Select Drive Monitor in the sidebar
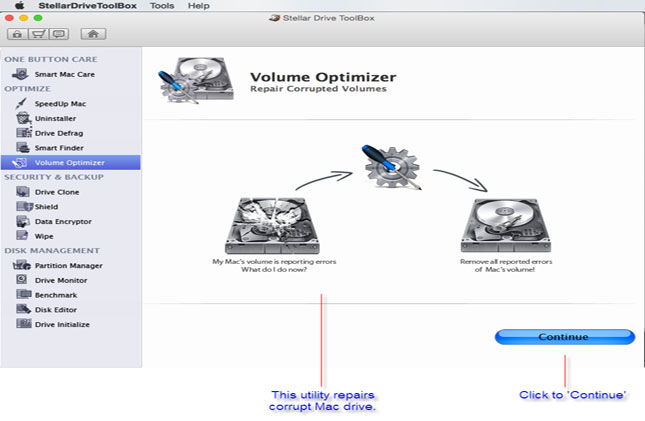The height and width of the screenshot is (421, 645). 61,280
